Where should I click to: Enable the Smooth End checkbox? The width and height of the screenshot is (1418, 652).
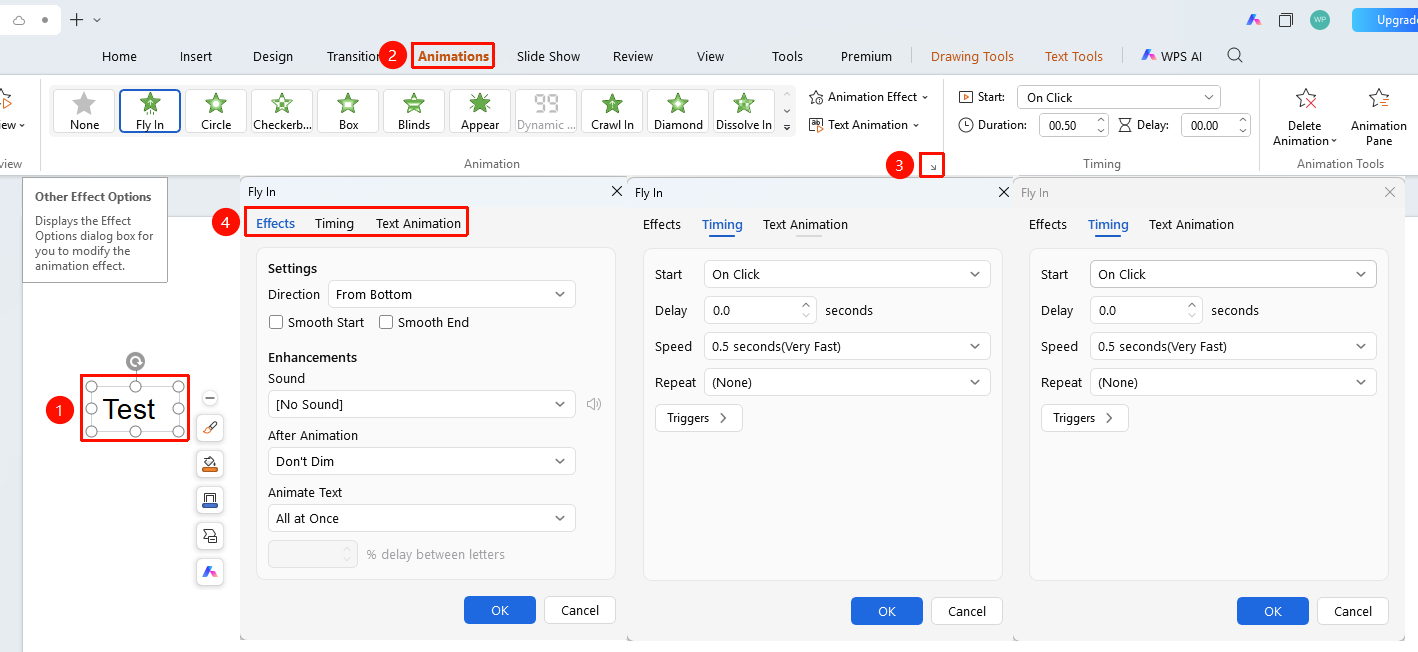[x=386, y=322]
